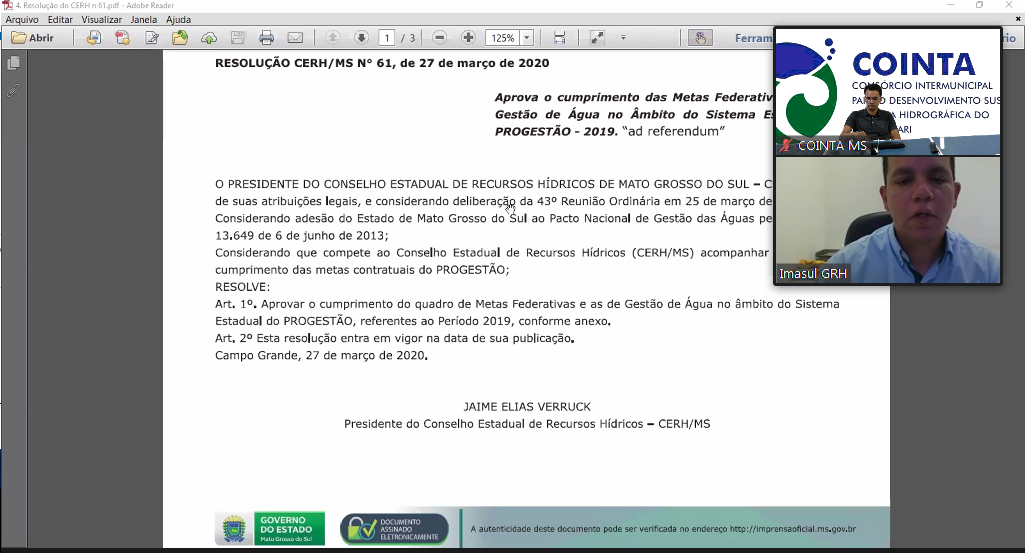Viewport: 1025px width, 553px height.
Task: Open the Ajuda menu
Action: (x=178, y=19)
